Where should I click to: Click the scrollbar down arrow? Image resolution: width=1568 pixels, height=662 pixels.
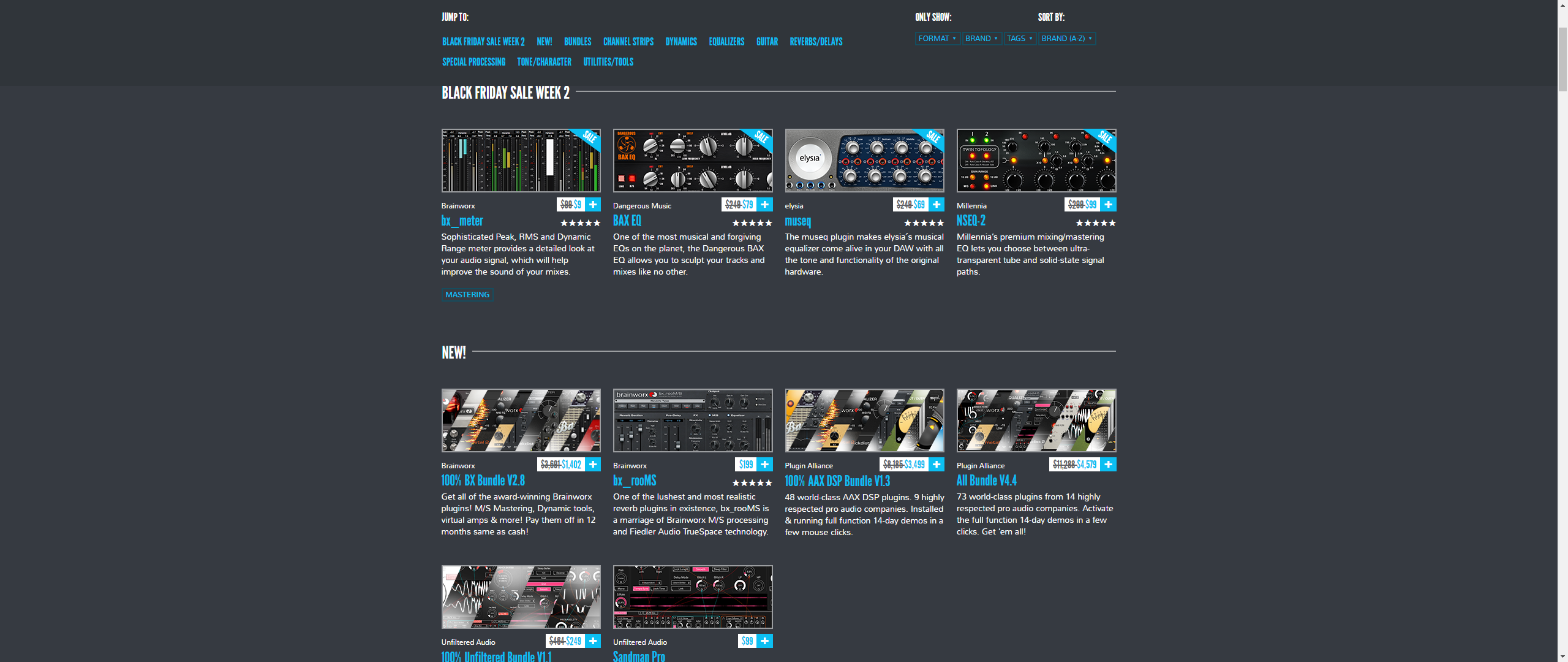point(1562,656)
